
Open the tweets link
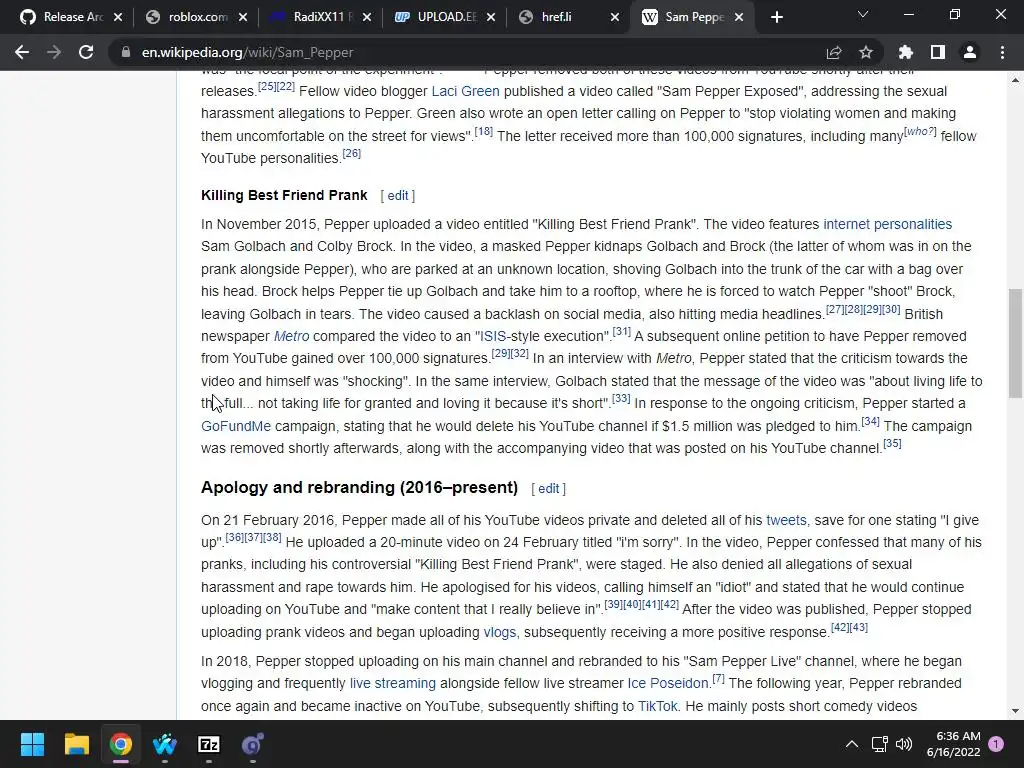[786, 520]
